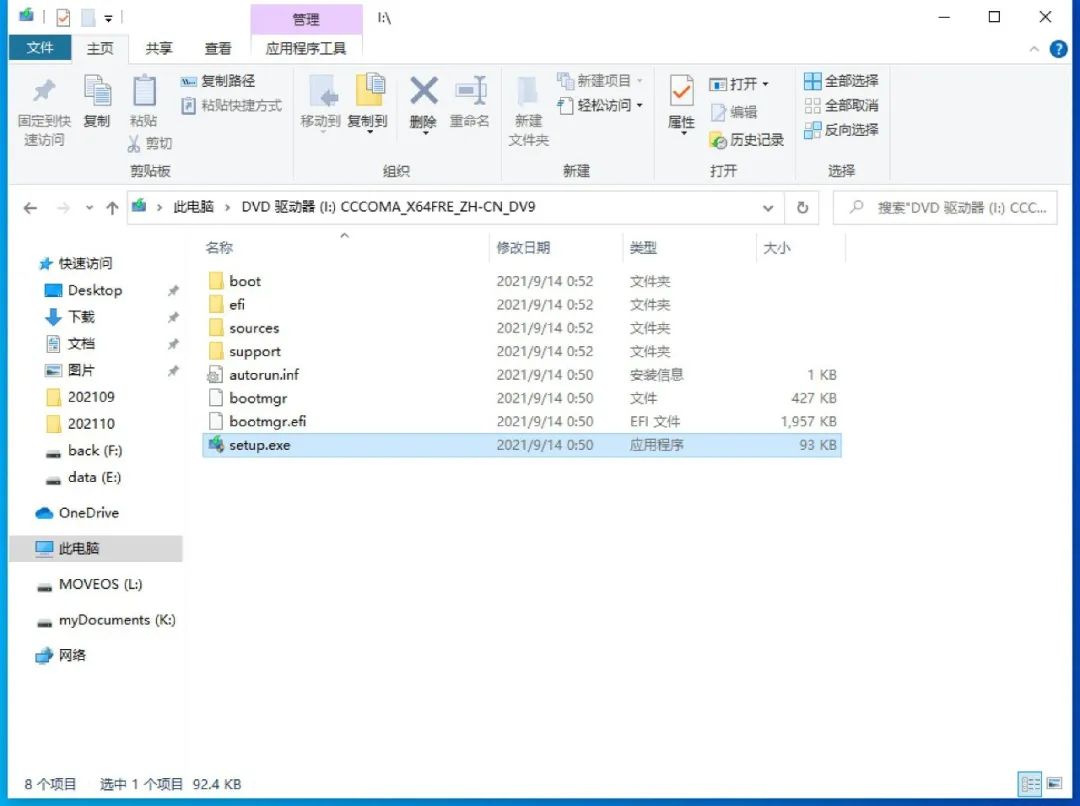Switch to the 查看 ribbon tab

[x=219, y=47]
